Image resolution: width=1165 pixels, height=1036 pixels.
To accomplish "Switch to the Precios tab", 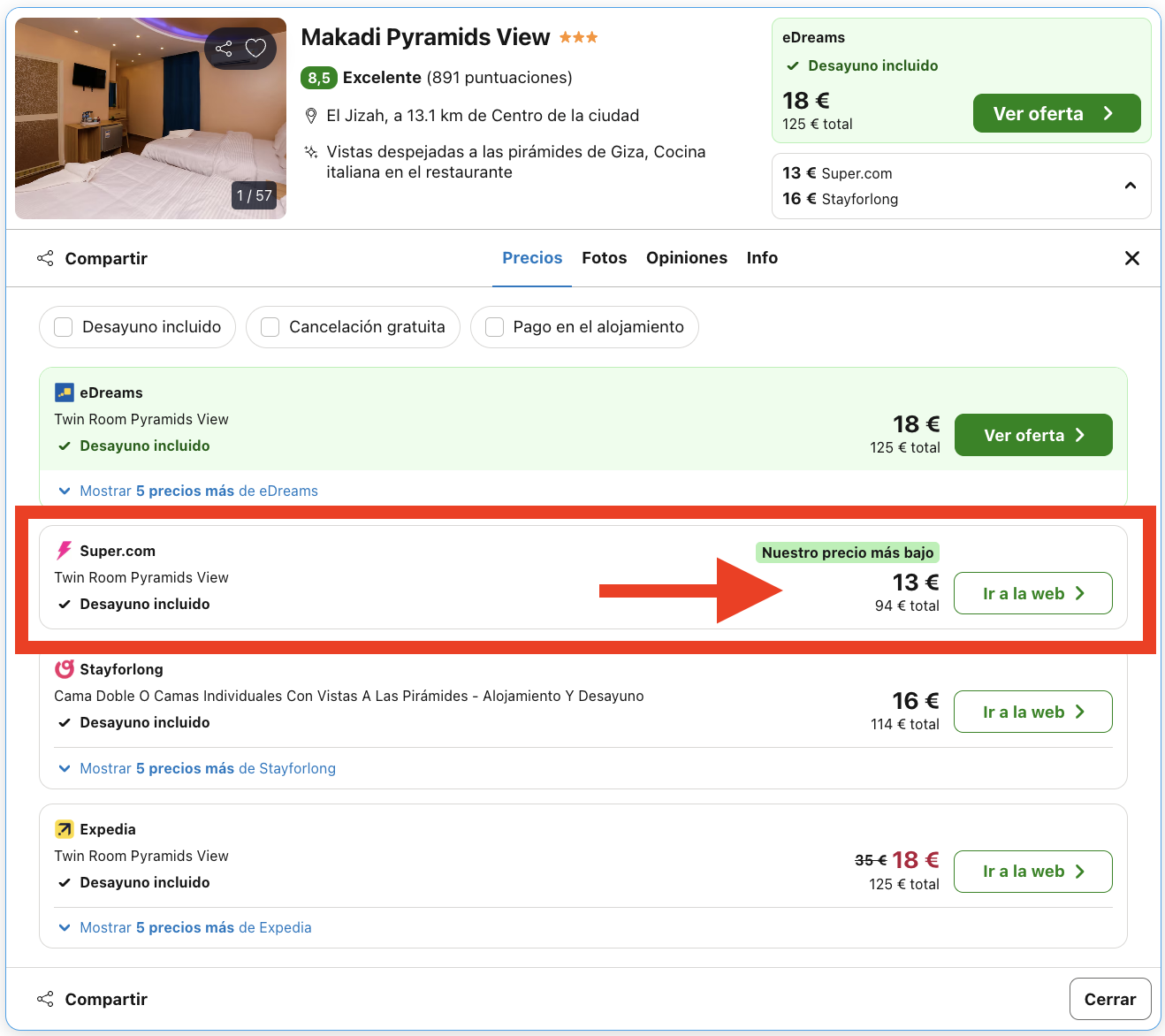I will 532,258.
